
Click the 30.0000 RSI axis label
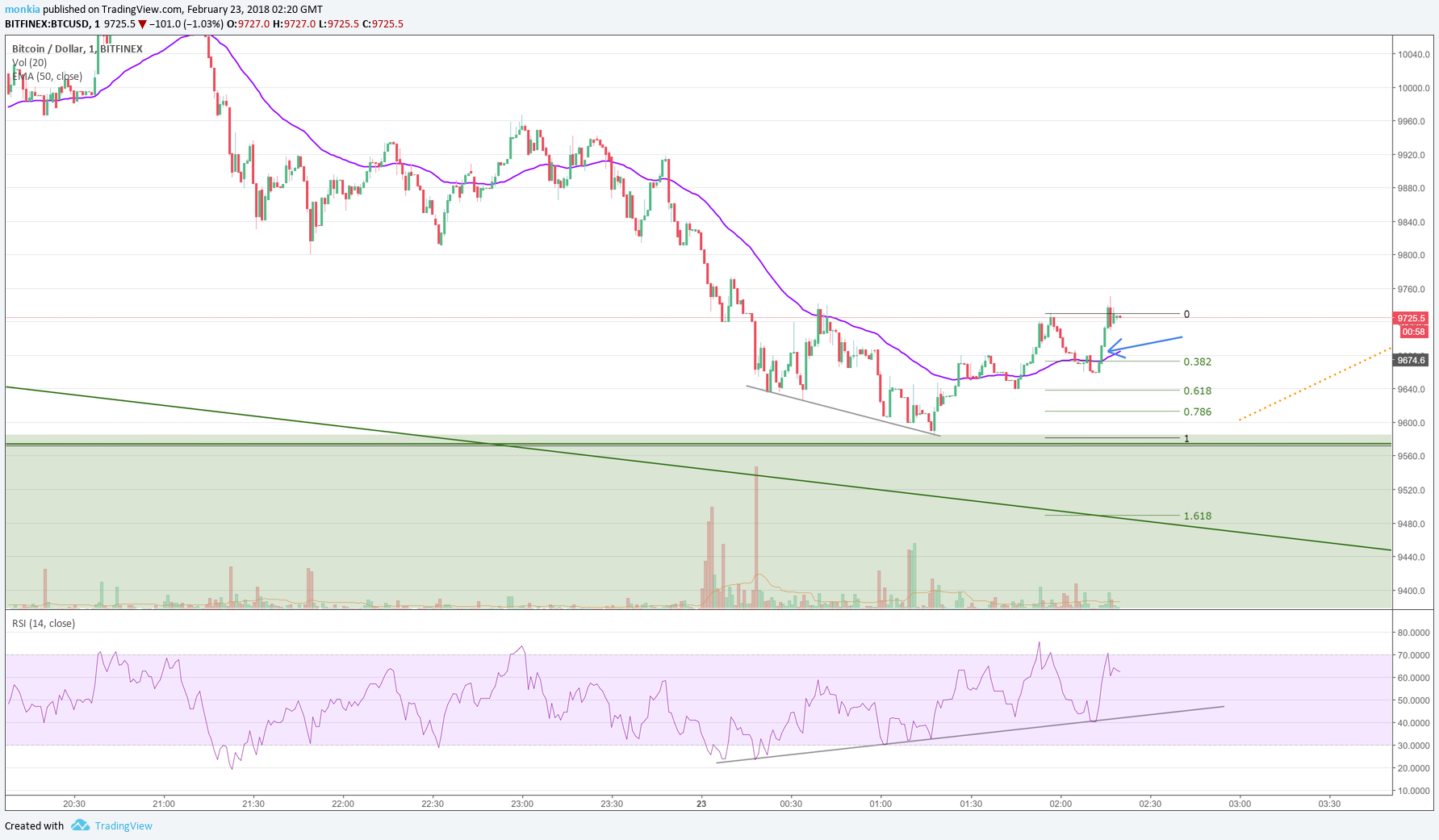(1414, 746)
